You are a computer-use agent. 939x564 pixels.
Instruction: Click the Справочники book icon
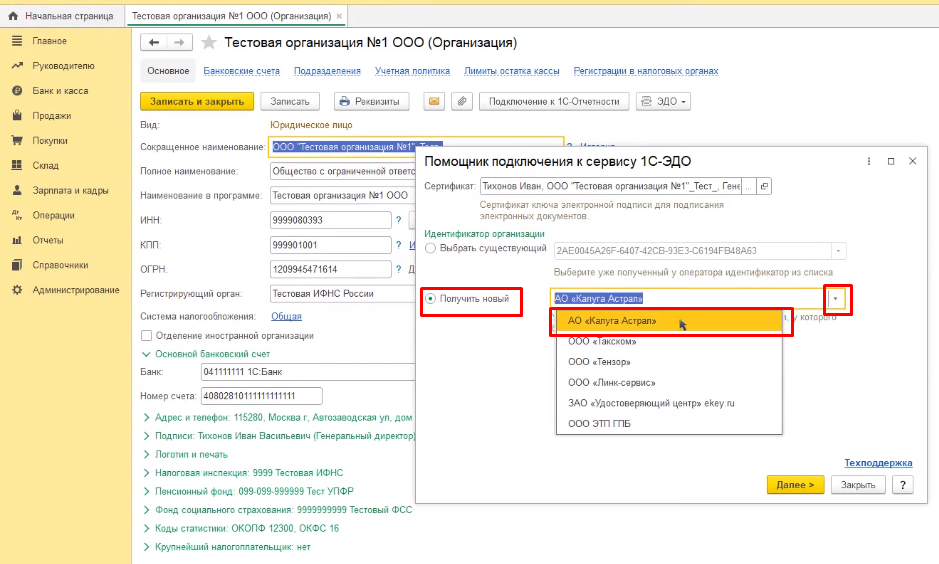click(x=17, y=265)
